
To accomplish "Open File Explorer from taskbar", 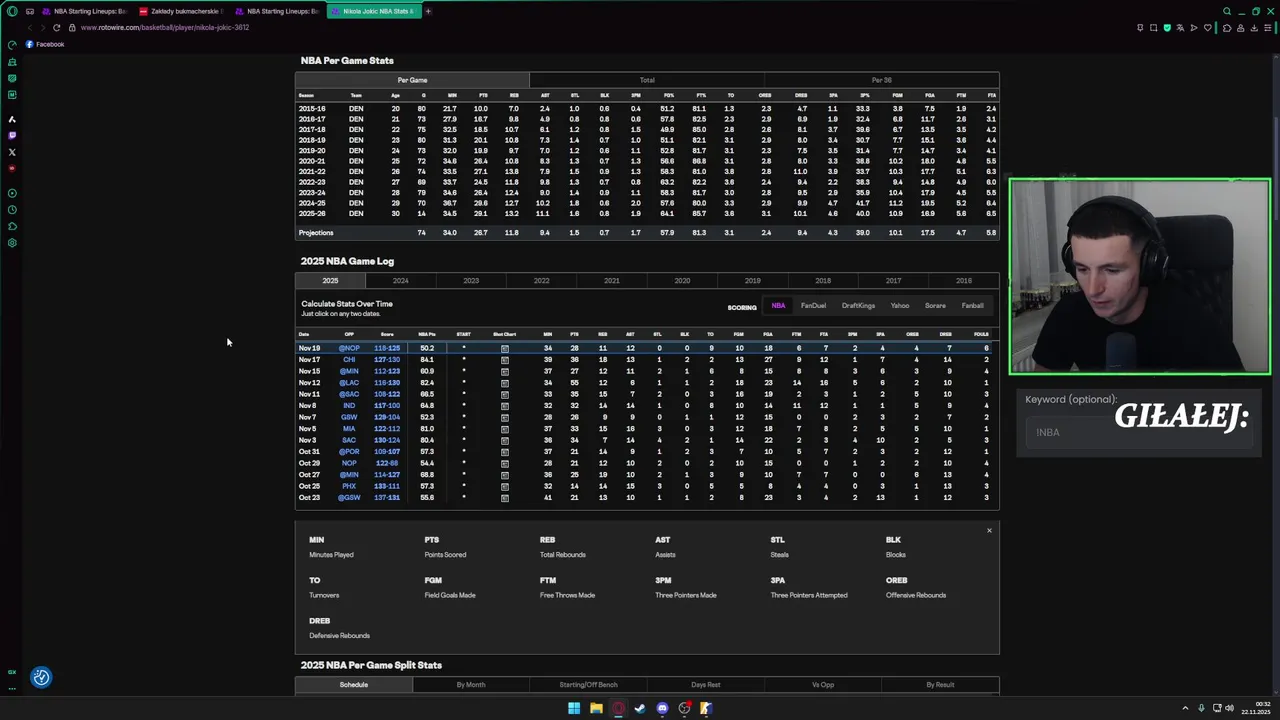I will [x=596, y=708].
